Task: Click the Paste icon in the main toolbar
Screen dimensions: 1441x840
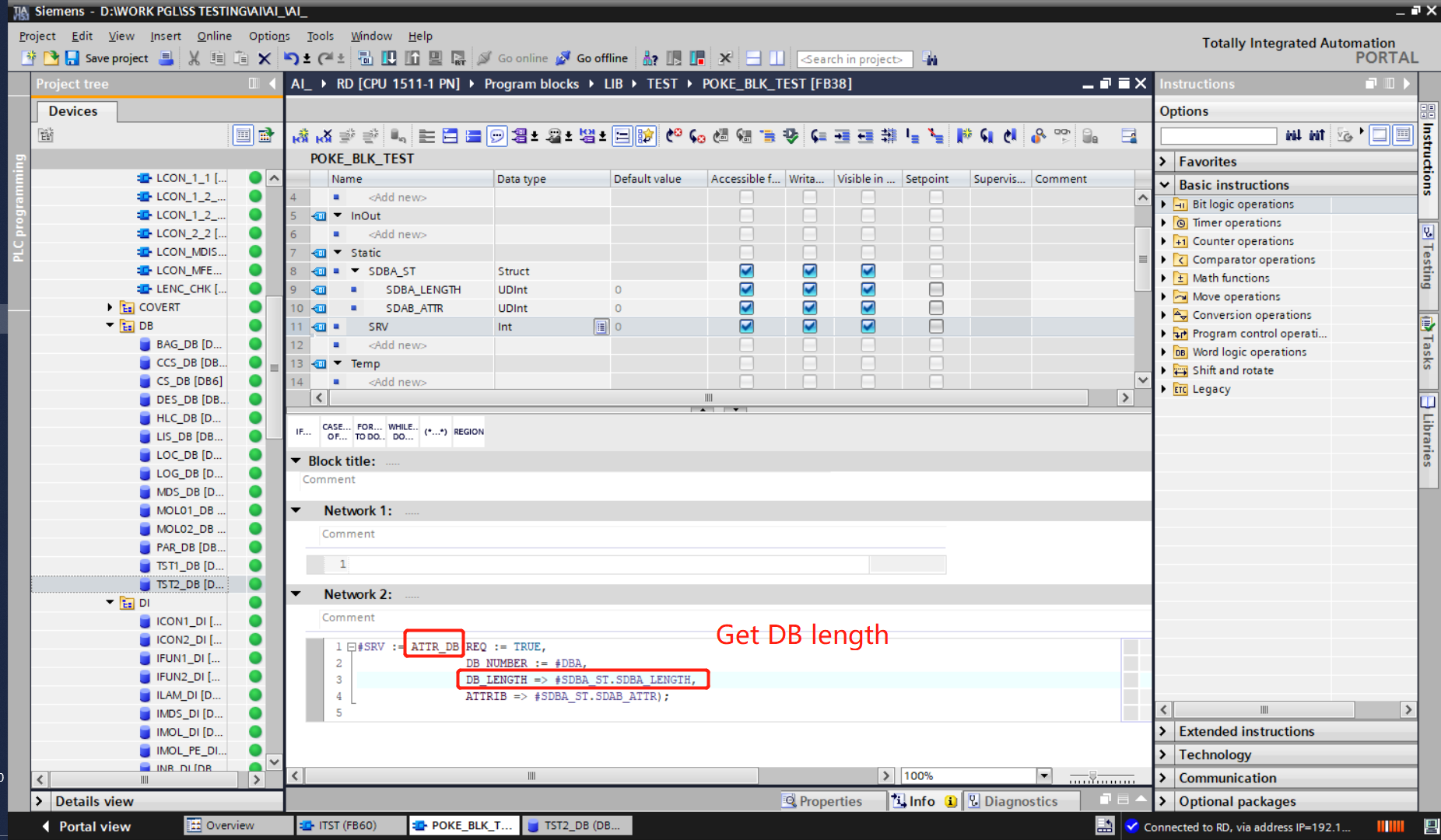Action: (x=241, y=58)
